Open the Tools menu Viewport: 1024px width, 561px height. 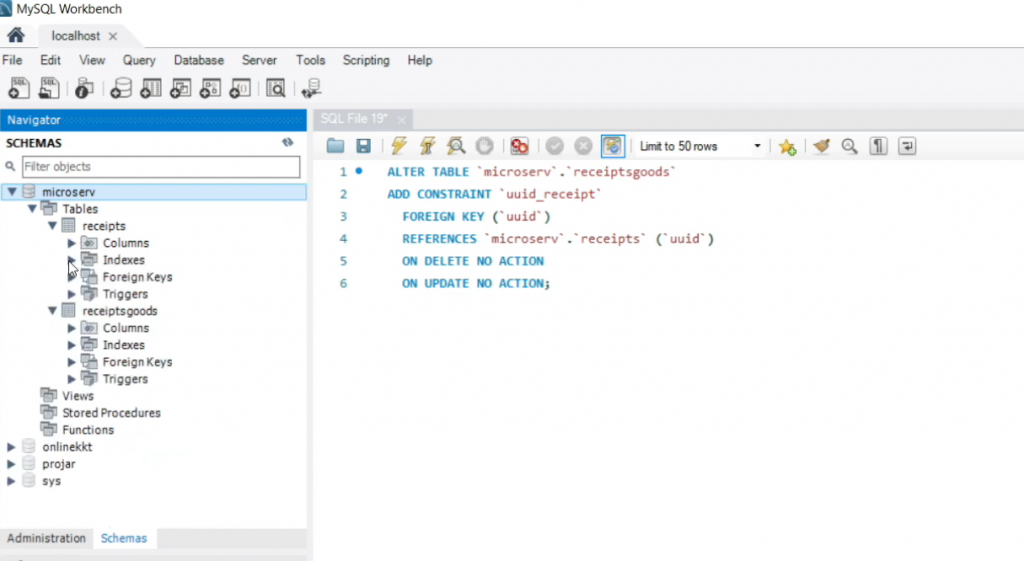310,60
